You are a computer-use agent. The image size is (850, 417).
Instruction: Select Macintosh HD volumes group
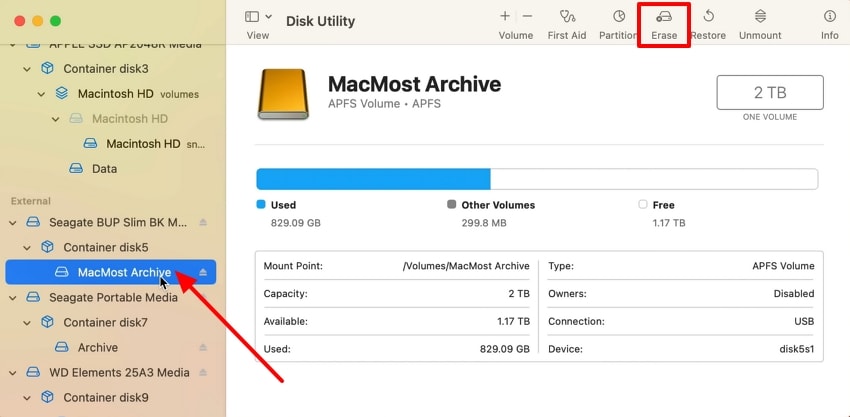point(130,94)
